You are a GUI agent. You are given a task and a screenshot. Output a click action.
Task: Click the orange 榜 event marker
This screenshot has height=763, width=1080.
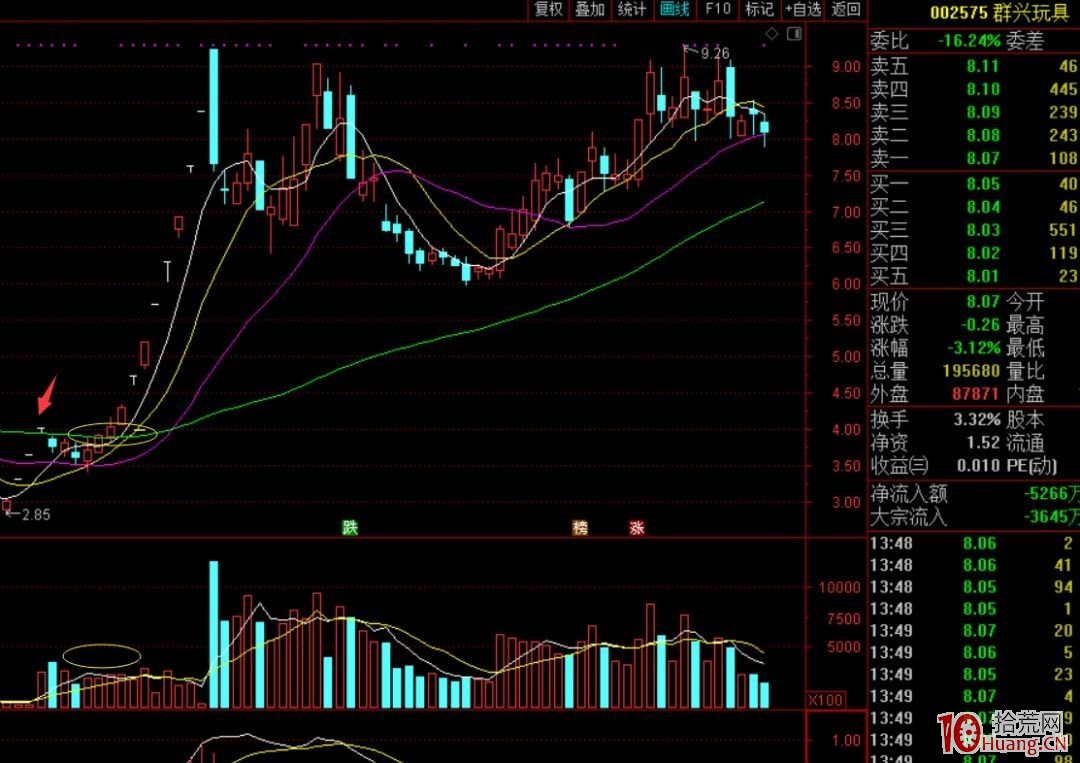581,528
